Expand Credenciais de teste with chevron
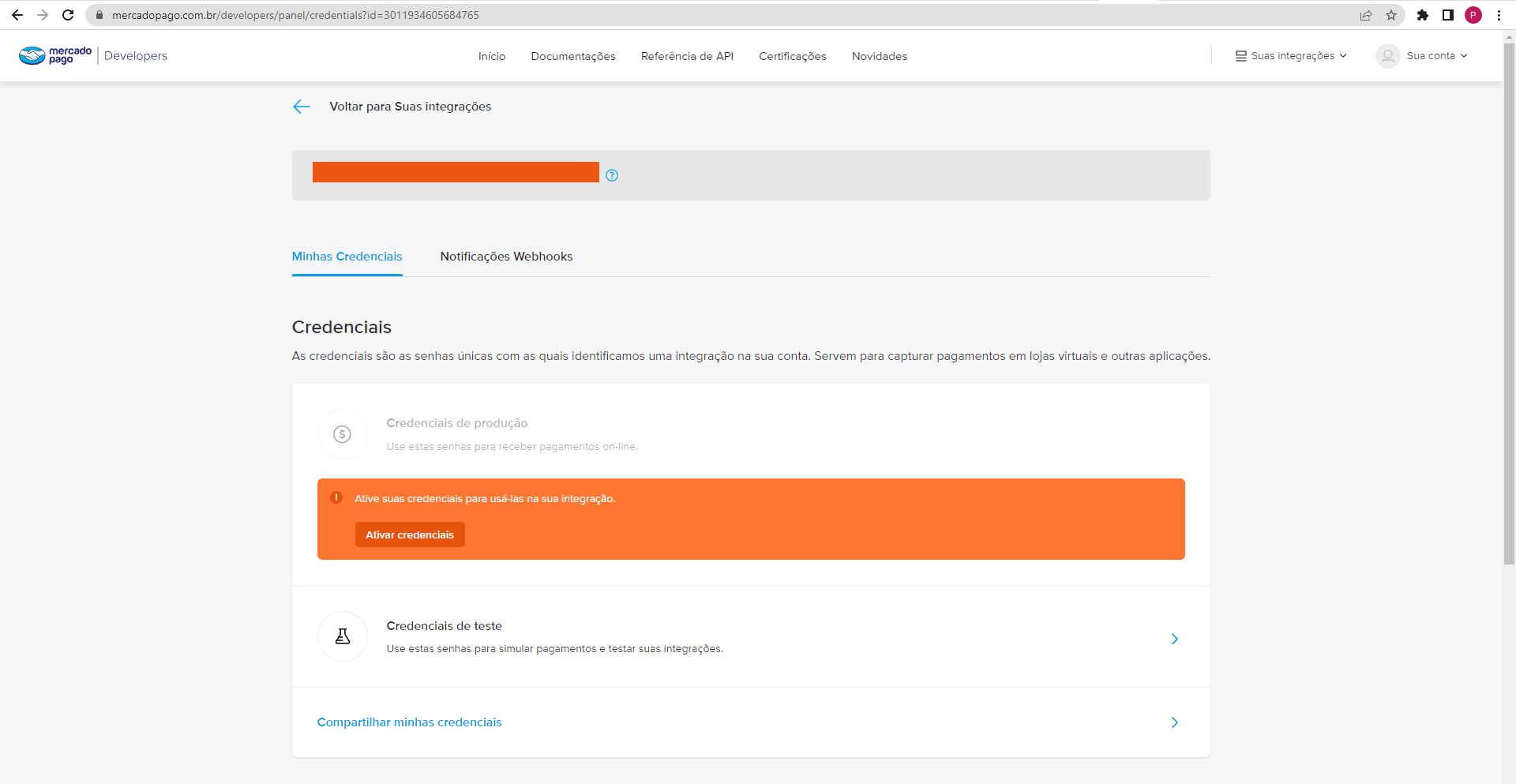 [1175, 639]
